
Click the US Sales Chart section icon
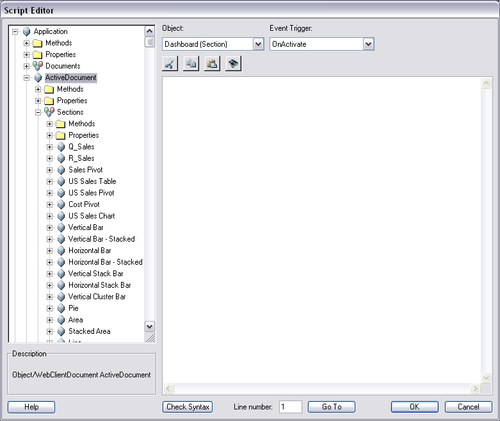(x=61, y=216)
